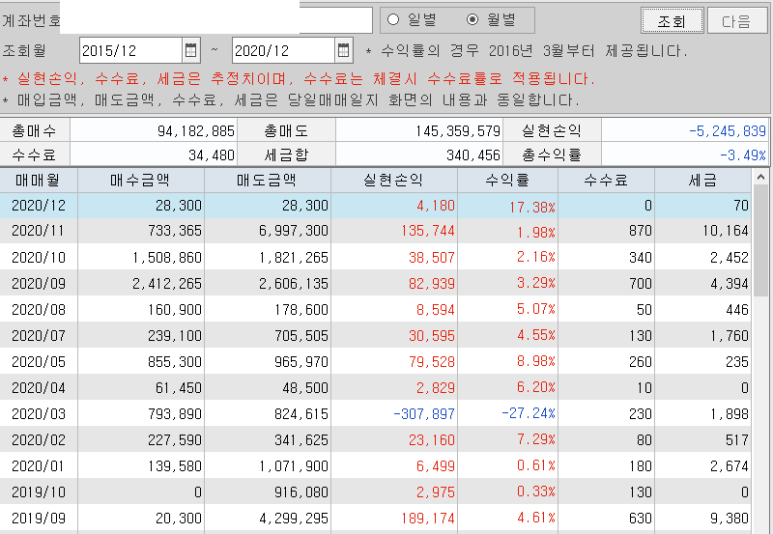Image resolution: width=773 pixels, height=534 pixels.
Task: Open calendar picker for start month 2015/12
Action: pos(191,50)
